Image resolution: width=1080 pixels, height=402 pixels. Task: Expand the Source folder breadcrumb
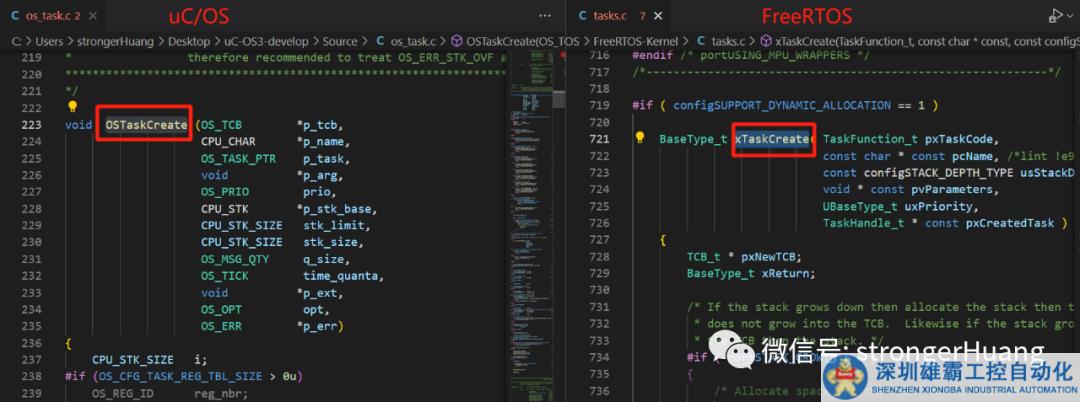(x=339, y=41)
